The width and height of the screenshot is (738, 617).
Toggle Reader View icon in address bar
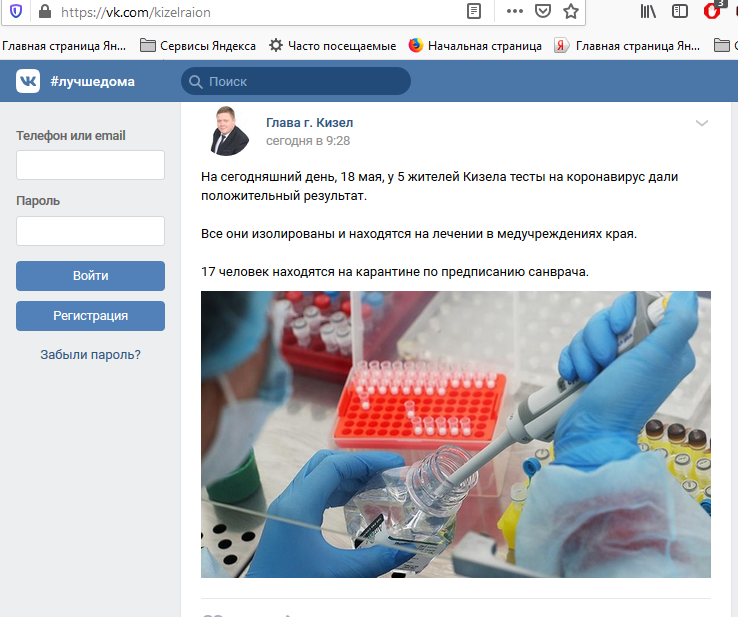tap(474, 12)
